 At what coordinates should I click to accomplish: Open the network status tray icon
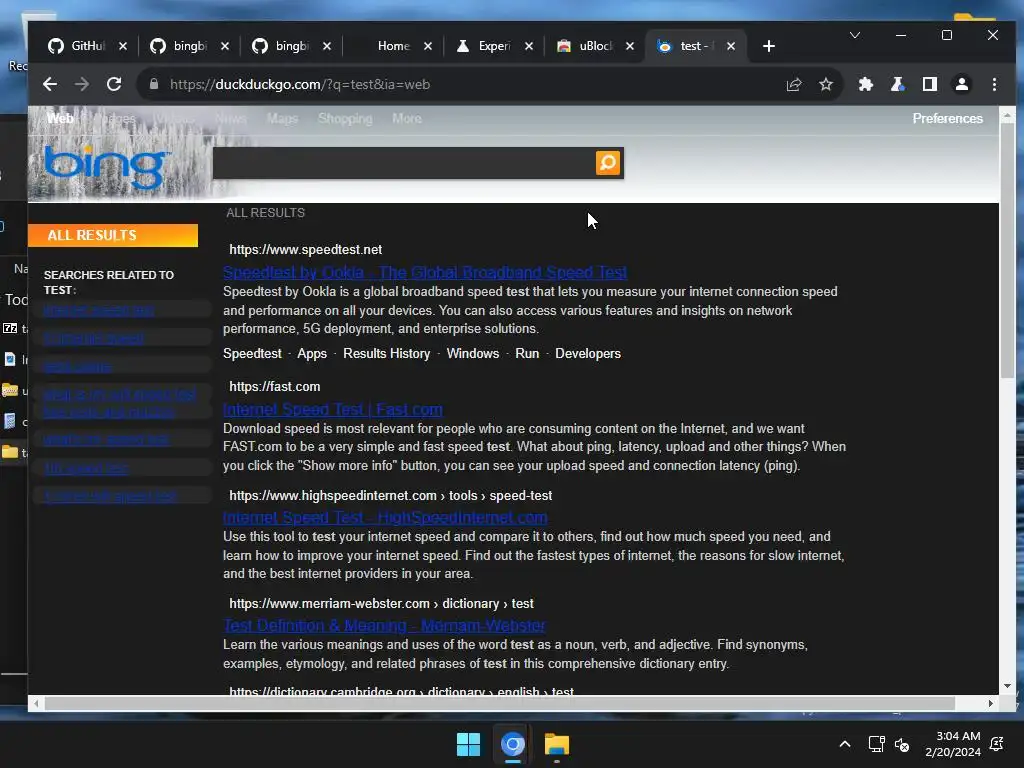876,744
